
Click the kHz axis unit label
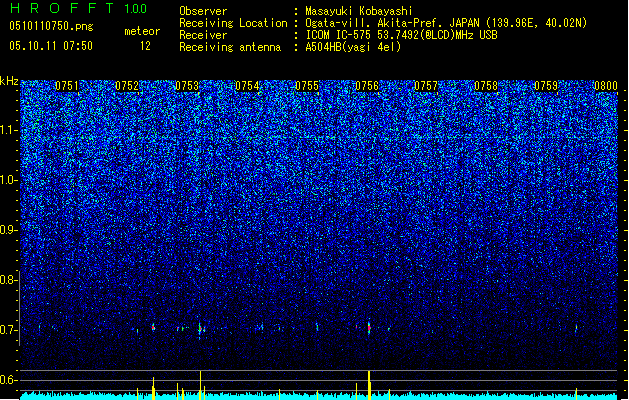point(9,81)
